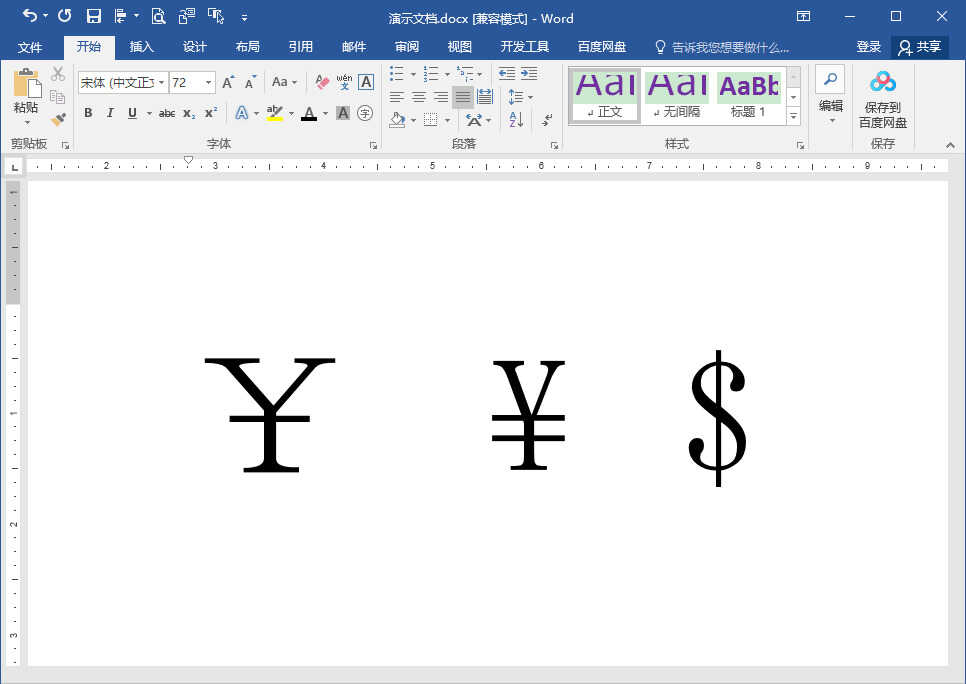Click the Find magnifier editing icon
This screenshot has width=966, height=684.
tap(830, 80)
